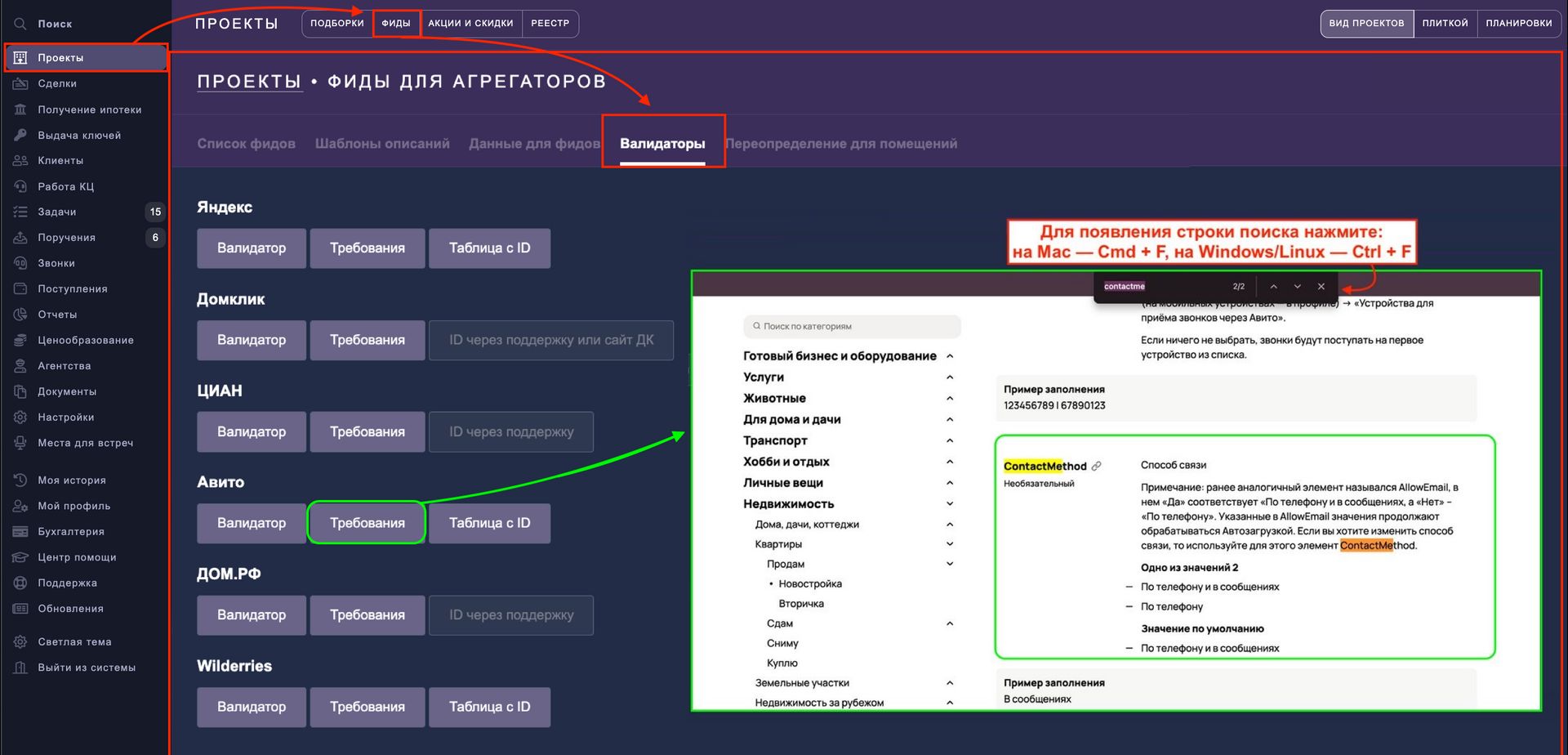The width and height of the screenshot is (1568, 755).
Task: Click the Поручения counter badge 6
Action: (155, 237)
